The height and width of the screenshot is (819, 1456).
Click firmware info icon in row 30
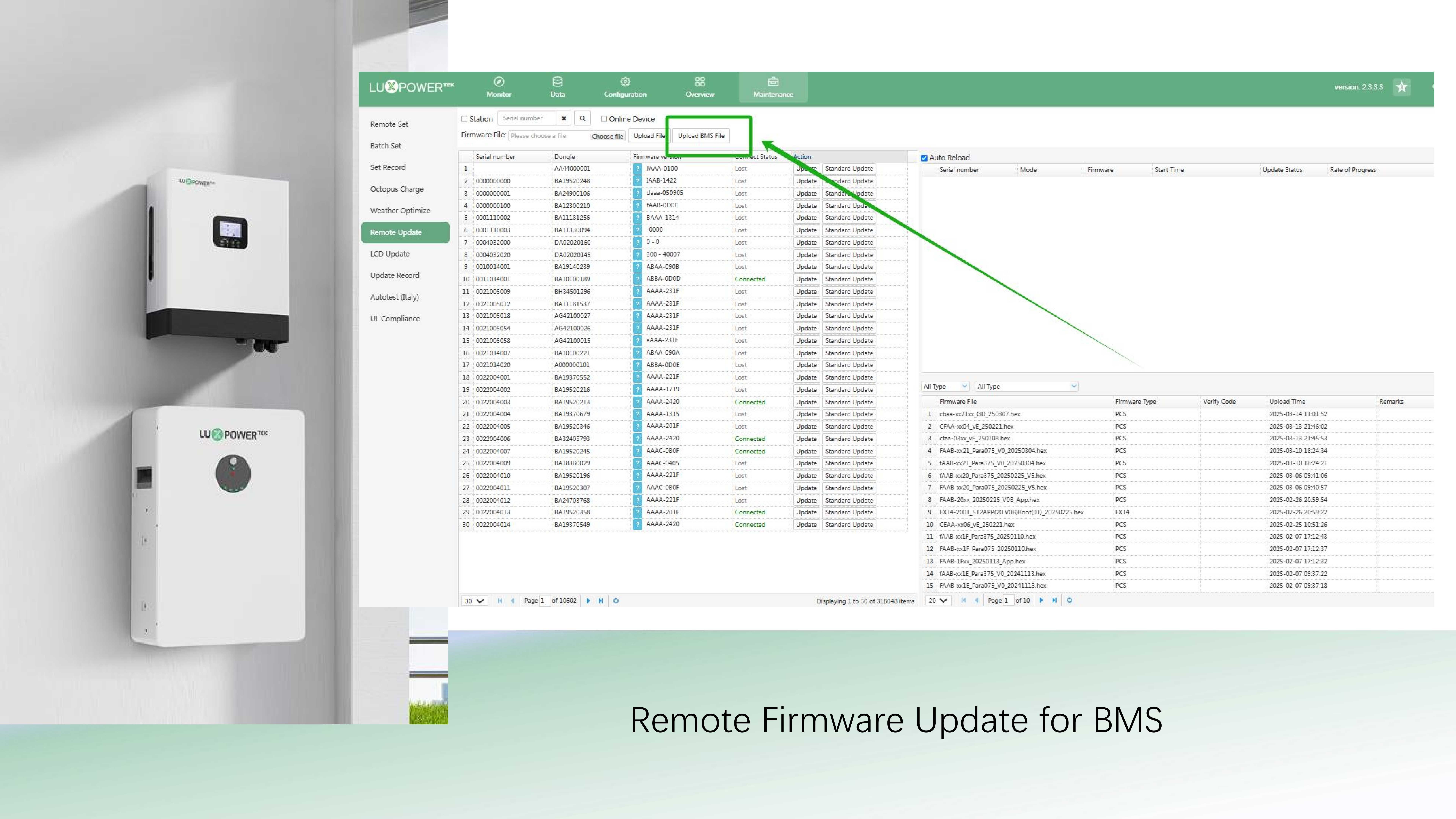point(638,525)
